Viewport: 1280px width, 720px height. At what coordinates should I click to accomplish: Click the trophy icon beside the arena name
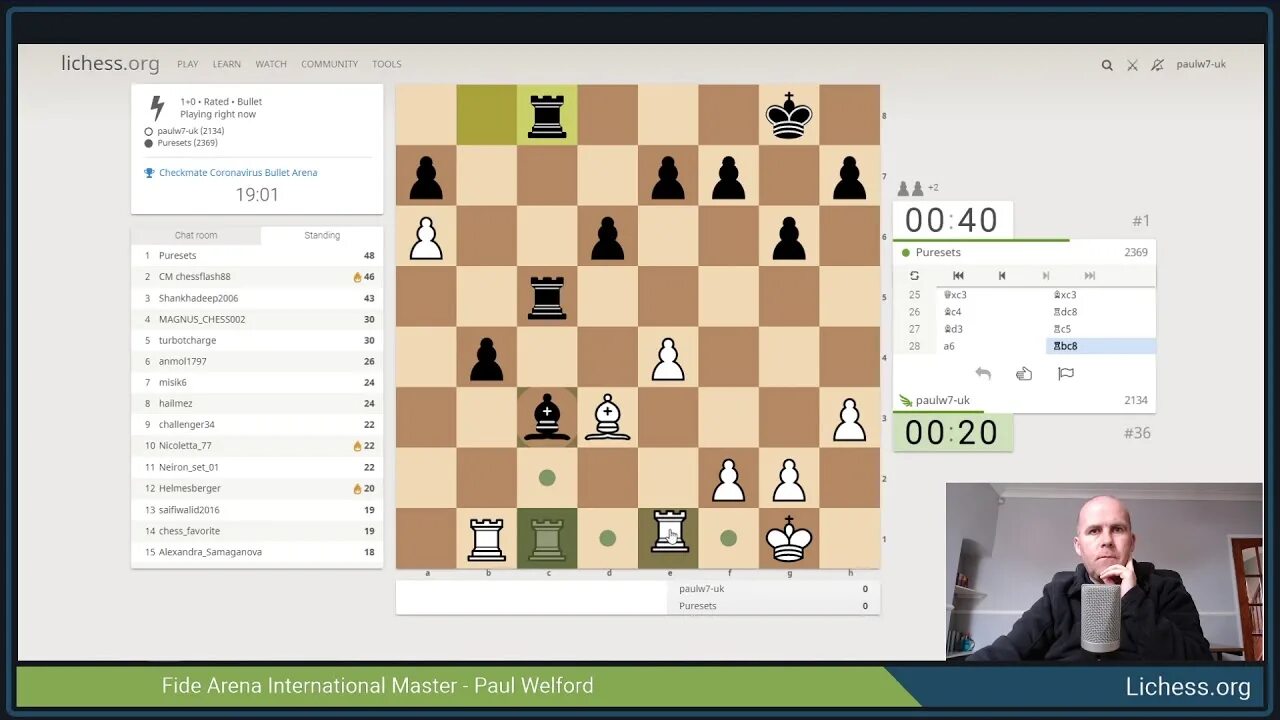pos(149,172)
